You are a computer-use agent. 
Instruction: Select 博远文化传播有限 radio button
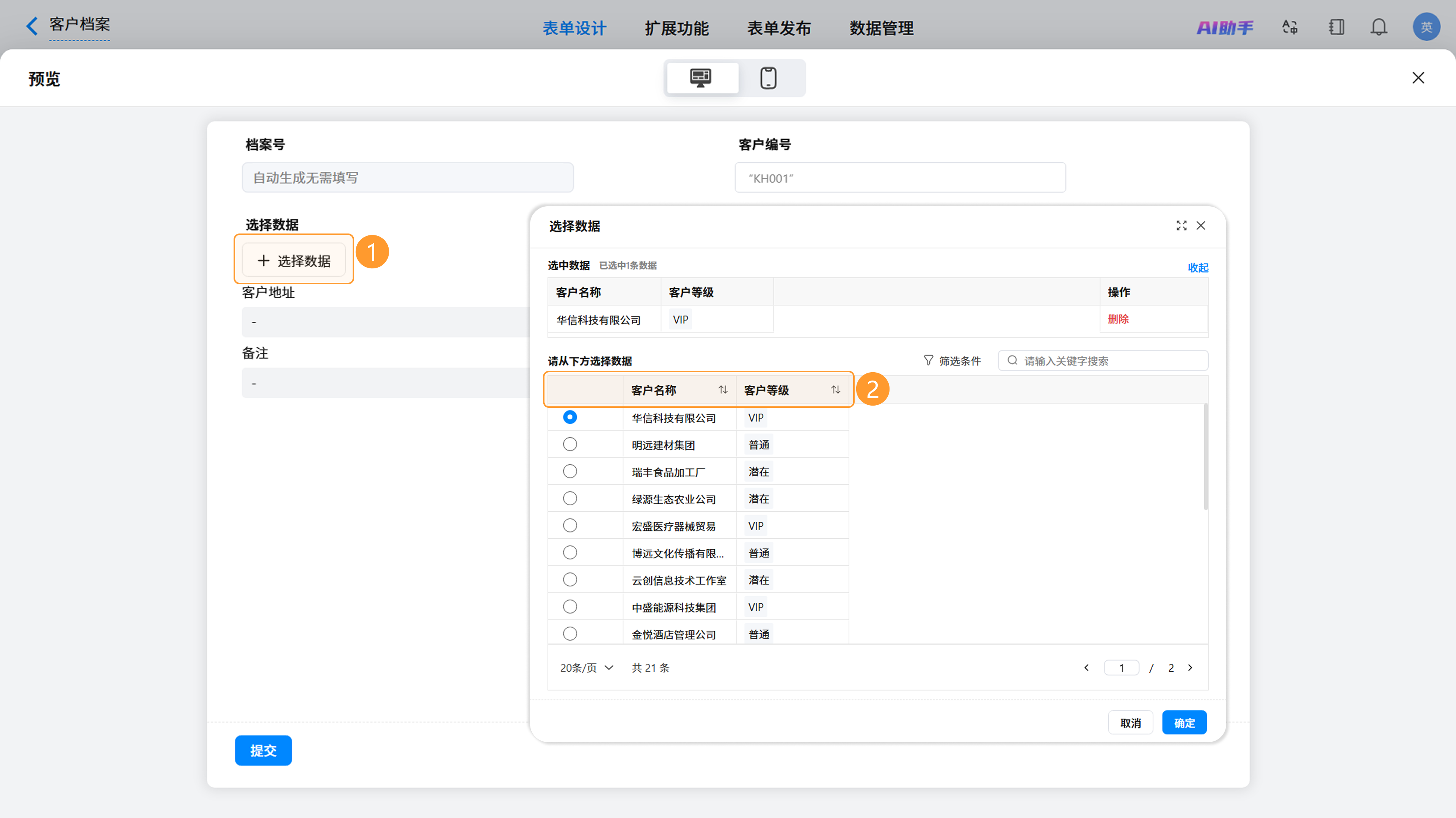click(x=570, y=553)
